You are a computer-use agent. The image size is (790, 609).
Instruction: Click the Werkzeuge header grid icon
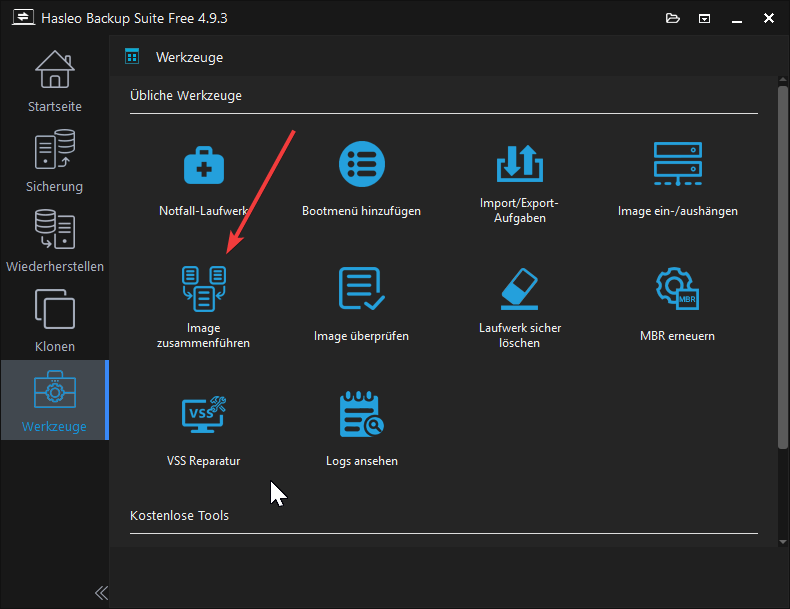pos(132,56)
